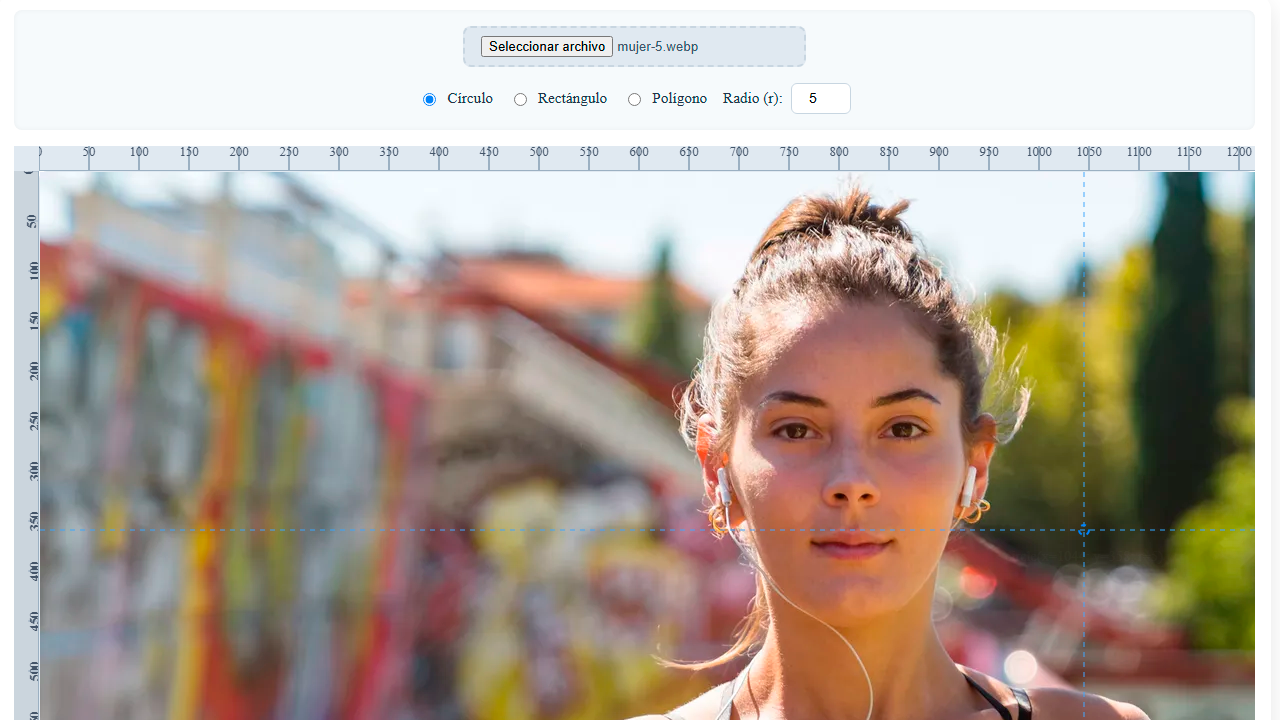Click the Seleccionar archivo button
Image resolution: width=1280 pixels, height=720 pixels.
click(x=546, y=47)
